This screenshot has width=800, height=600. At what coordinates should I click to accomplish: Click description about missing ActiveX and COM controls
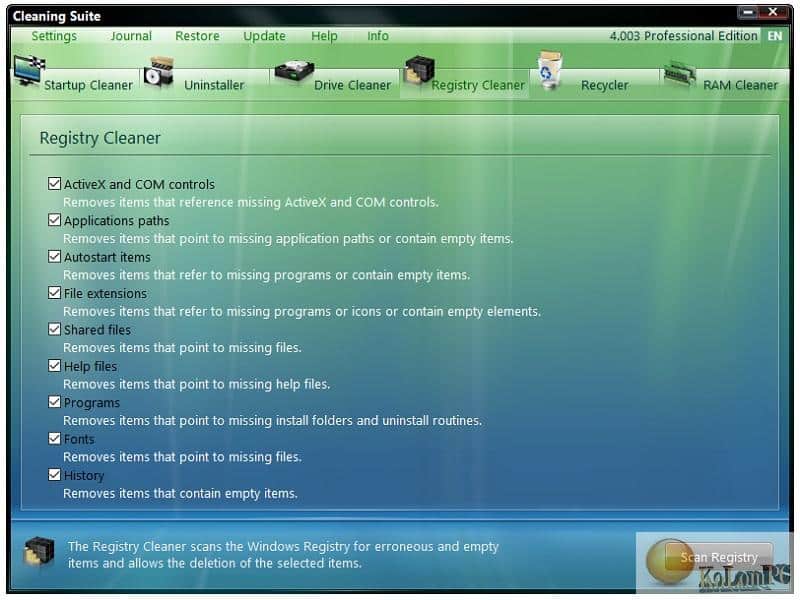pos(251,202)
